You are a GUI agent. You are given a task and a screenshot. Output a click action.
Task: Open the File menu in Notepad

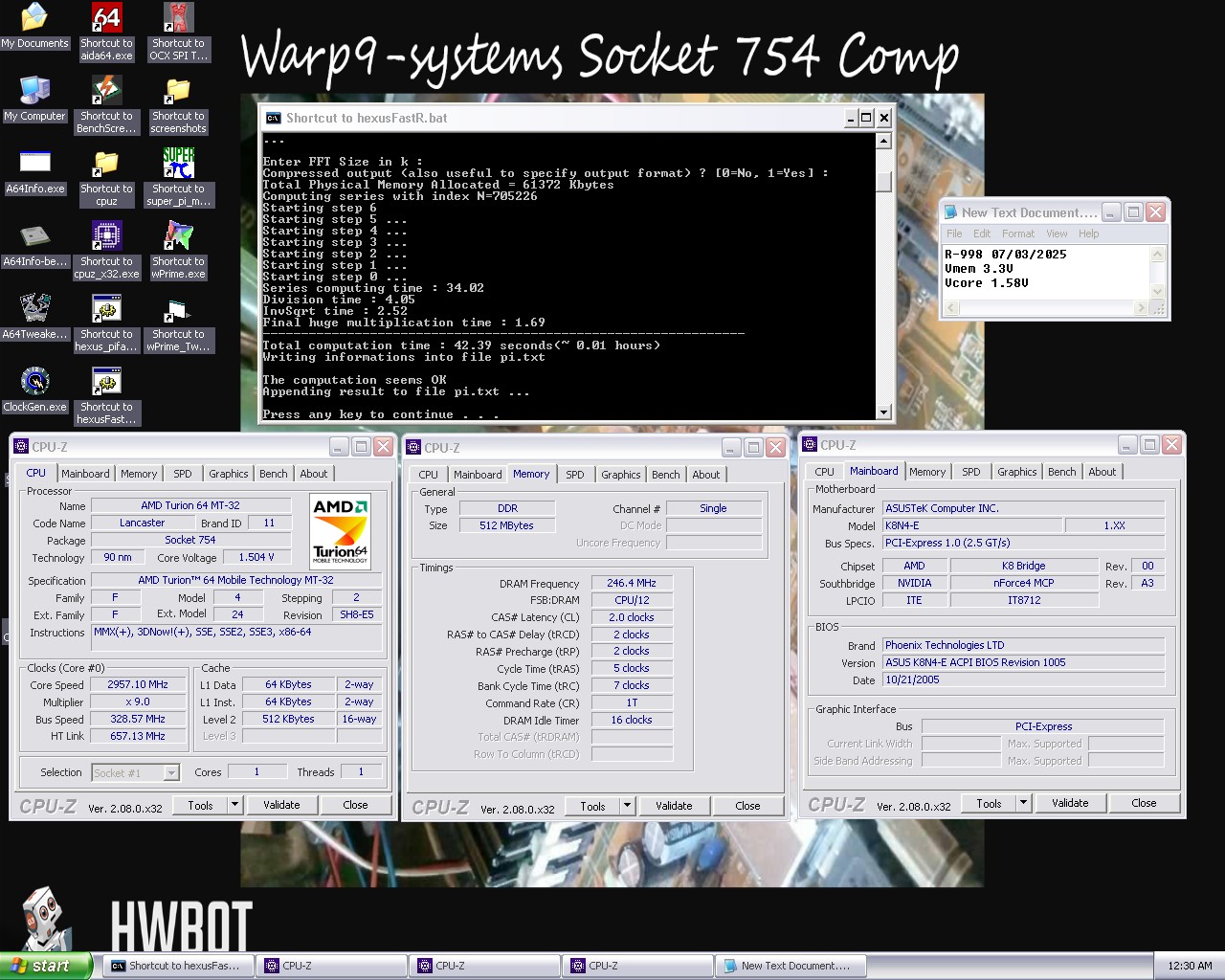coord(954,234)
